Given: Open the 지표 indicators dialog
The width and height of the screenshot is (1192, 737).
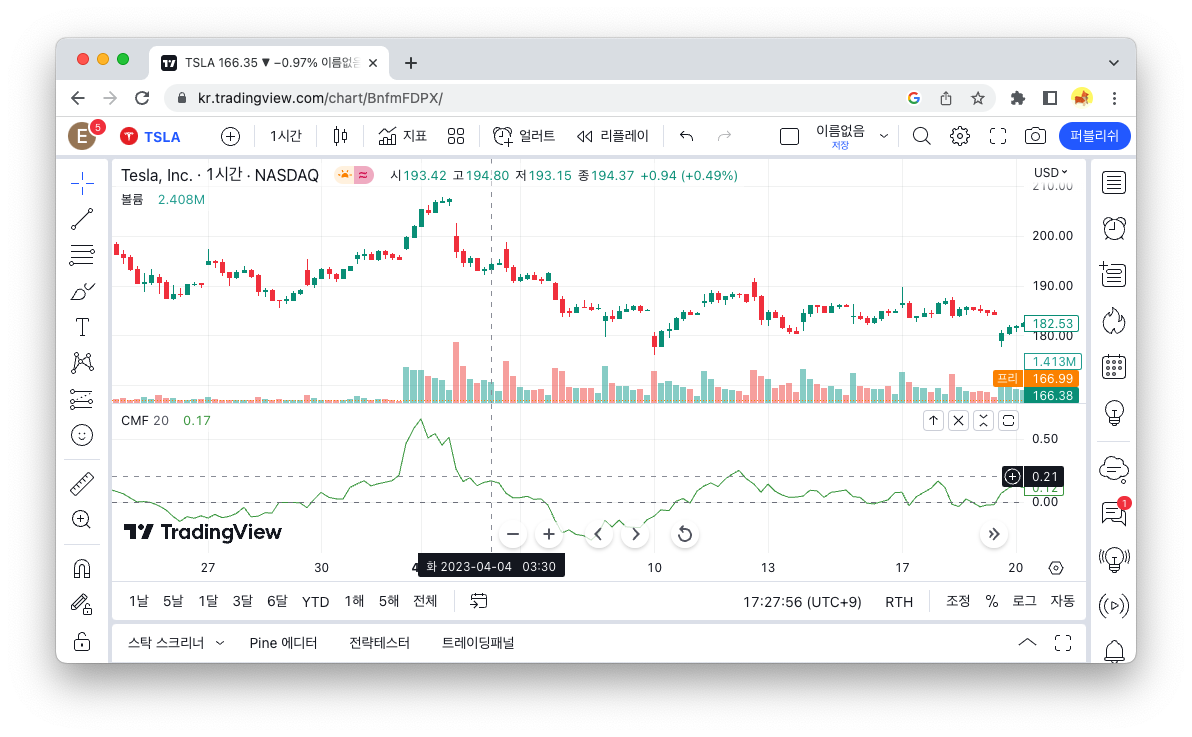Looking at the screenshot, I should tap(402, 136).
